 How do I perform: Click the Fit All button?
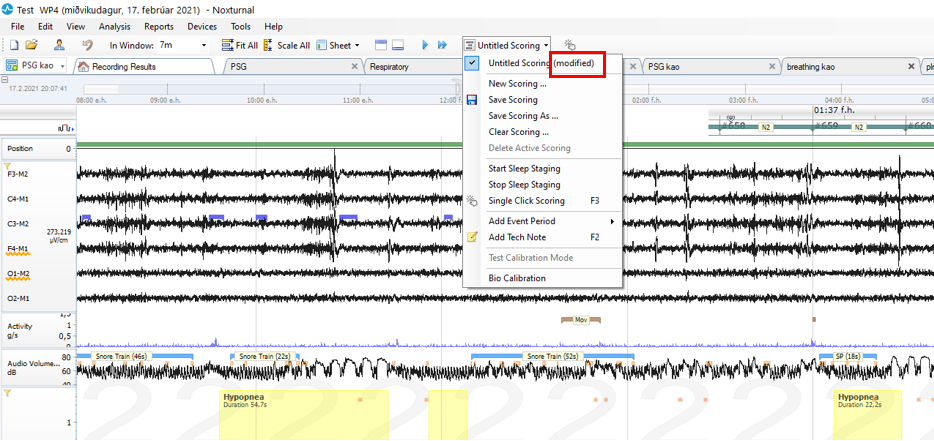(x=240, y=45)
